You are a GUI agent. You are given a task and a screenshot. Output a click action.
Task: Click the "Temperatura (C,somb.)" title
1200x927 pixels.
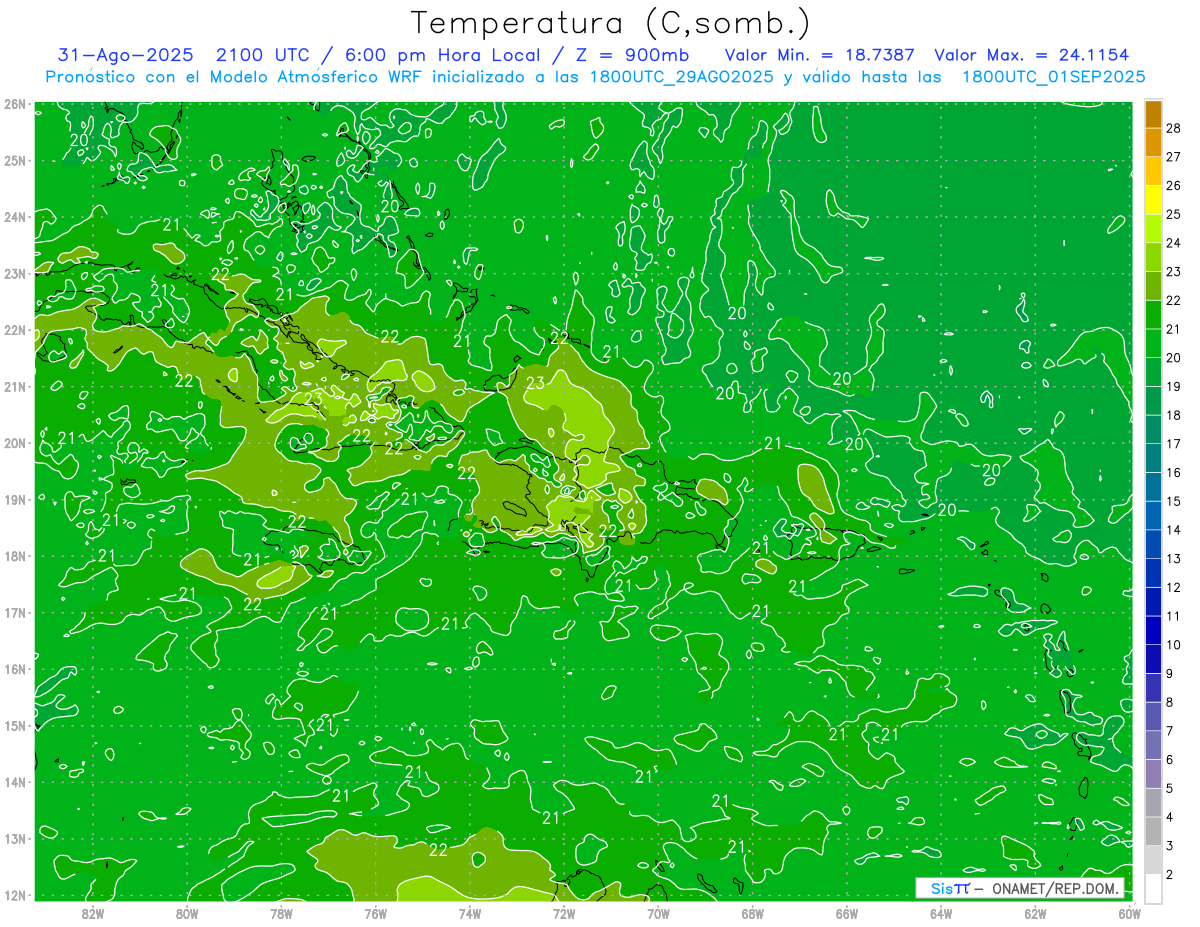click(610, 22)
